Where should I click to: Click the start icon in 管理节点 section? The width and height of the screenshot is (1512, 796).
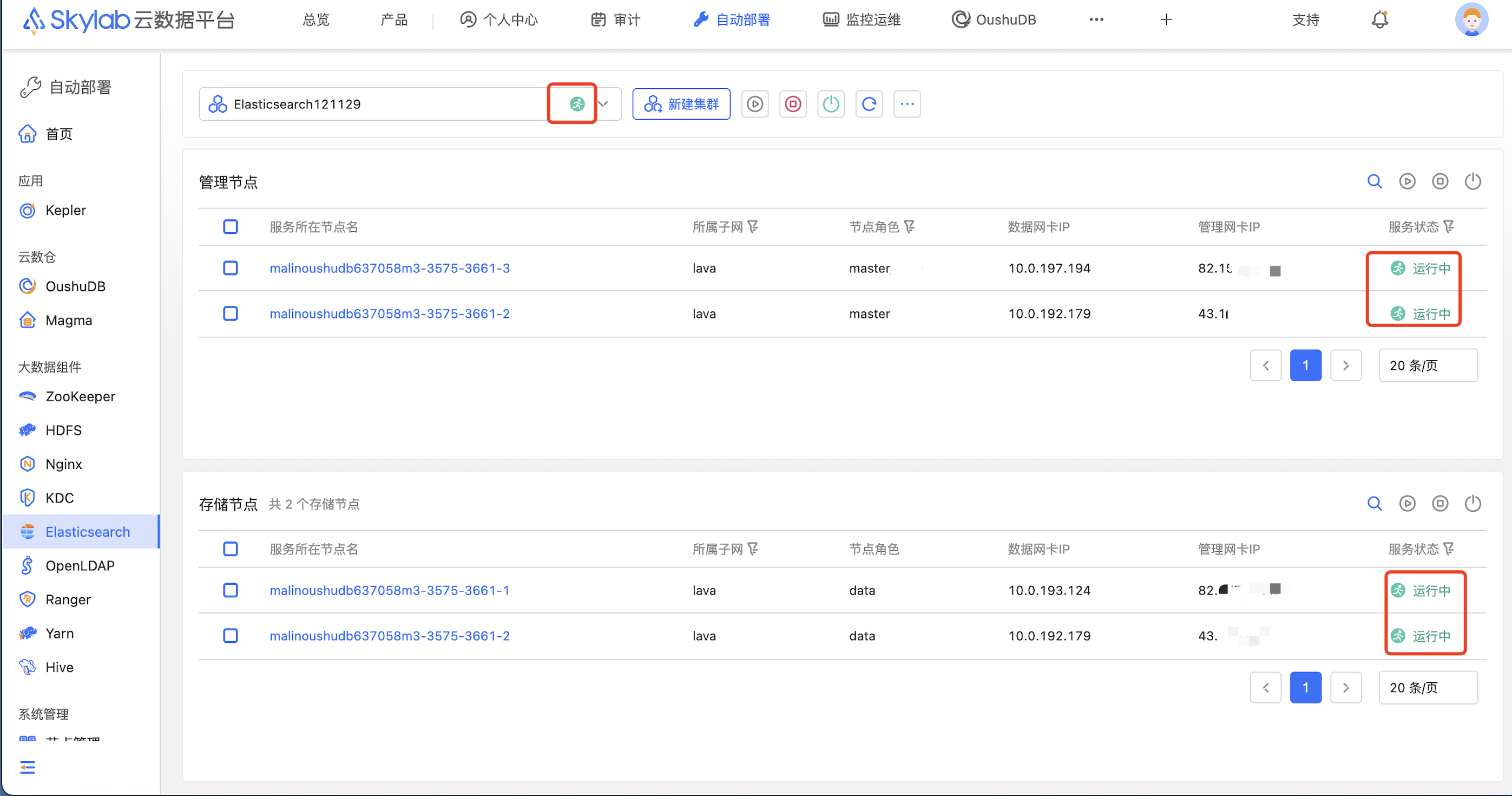pyautogui.click(x=1408, y=181)
